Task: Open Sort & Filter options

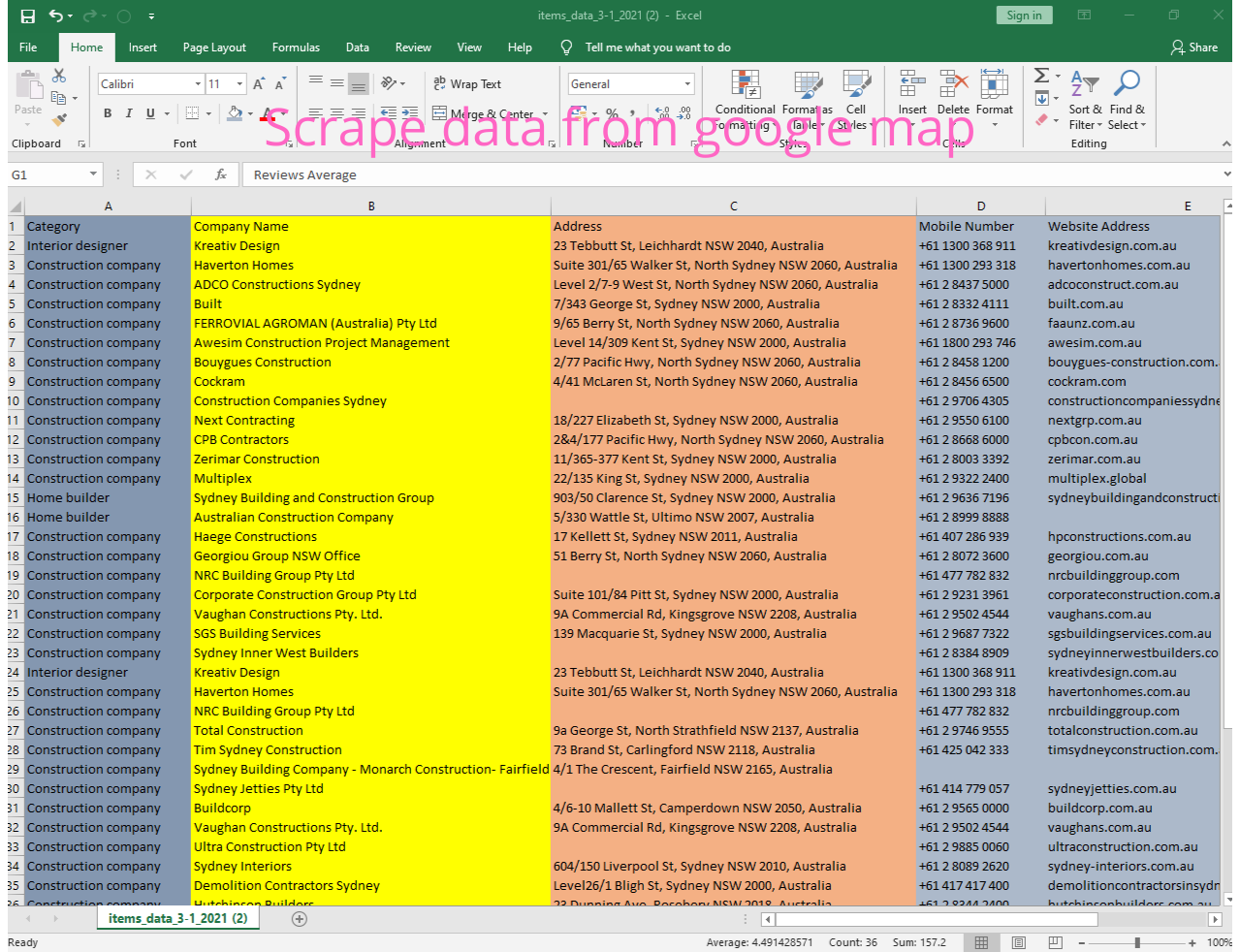Action: (x=1085, y=97)
